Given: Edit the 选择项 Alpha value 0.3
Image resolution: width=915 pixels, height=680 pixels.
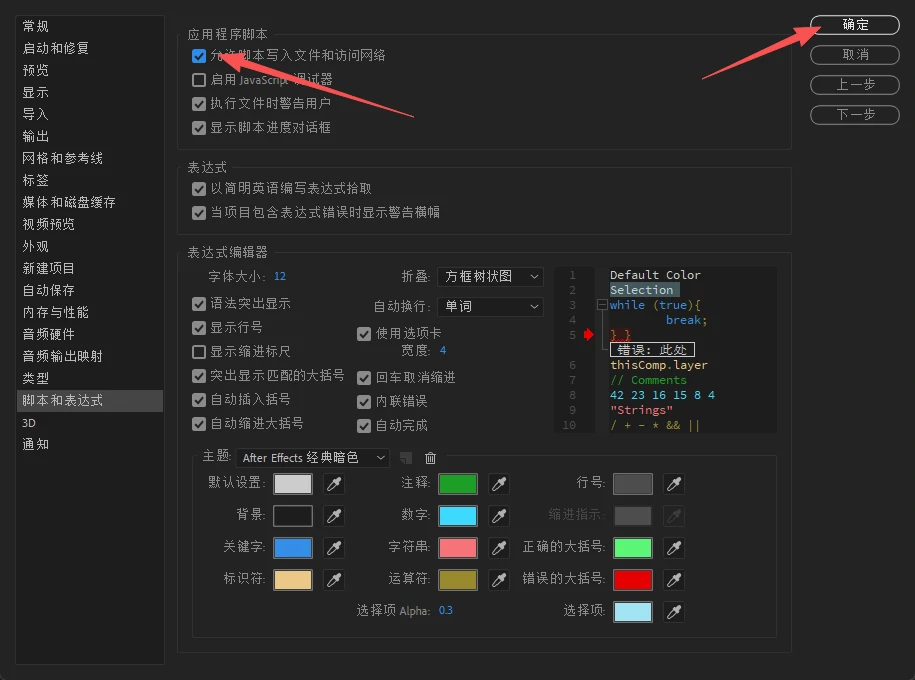Looking at the screenshot, I should 444,610.
